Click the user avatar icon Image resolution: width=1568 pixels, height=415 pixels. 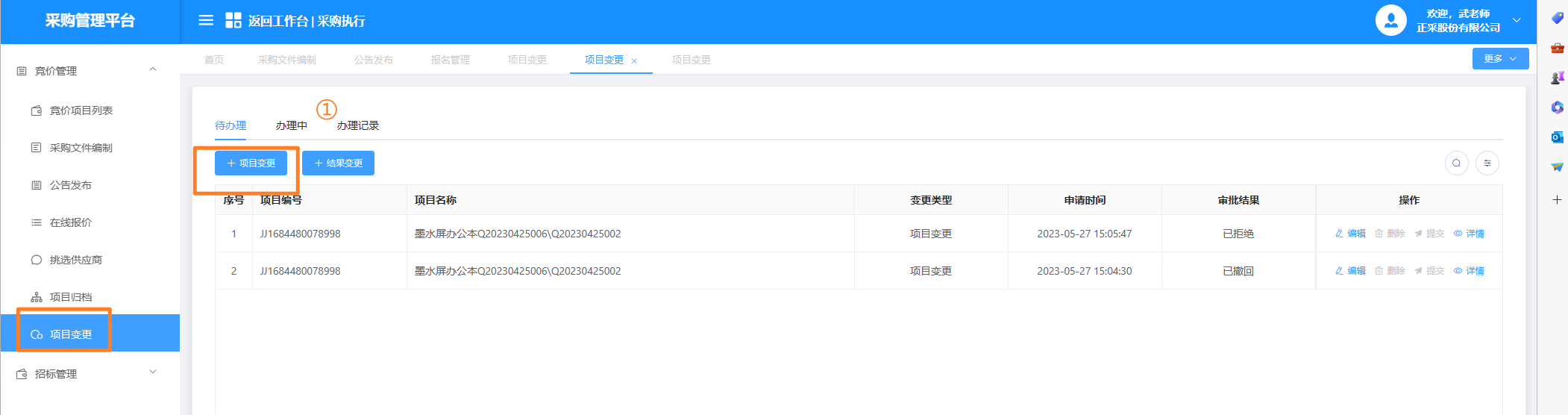1390,20
